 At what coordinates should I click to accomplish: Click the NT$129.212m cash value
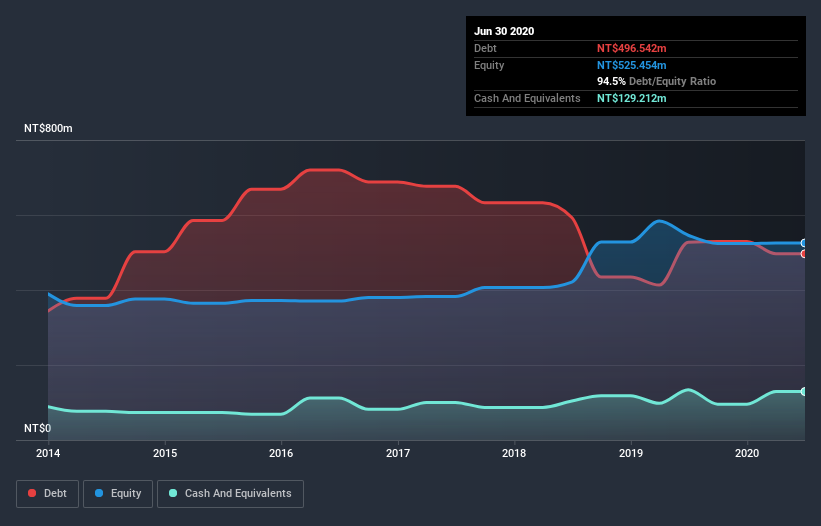(631, 98)
